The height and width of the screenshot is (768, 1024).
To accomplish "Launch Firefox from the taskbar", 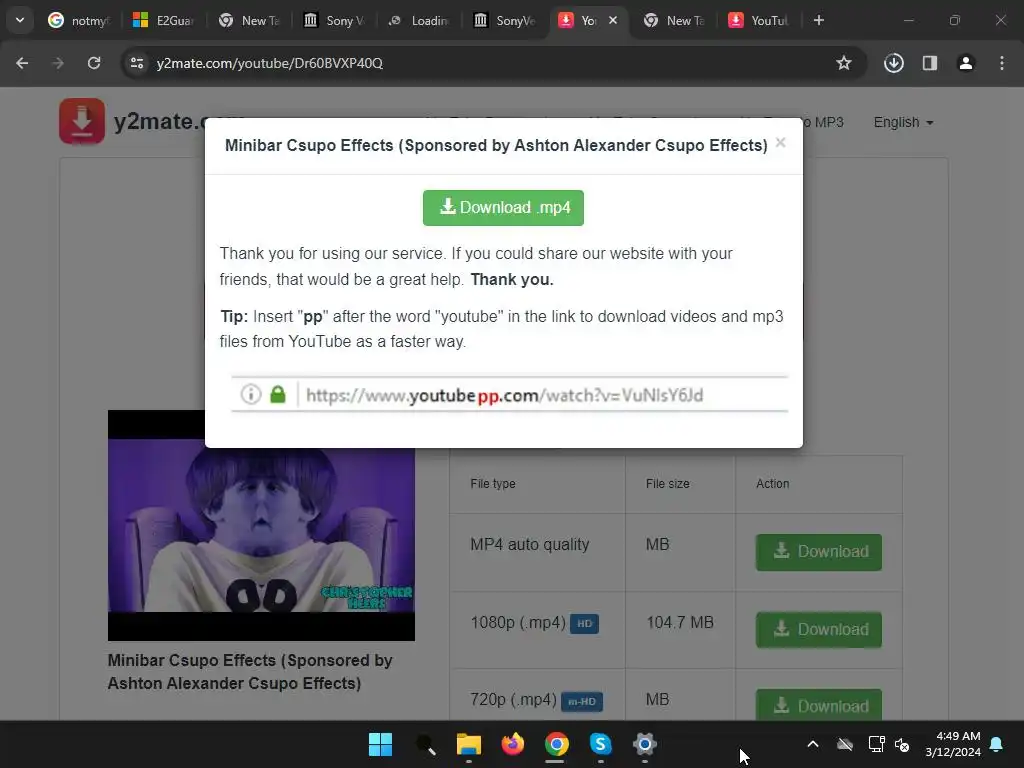I will (x=513, y=744).
